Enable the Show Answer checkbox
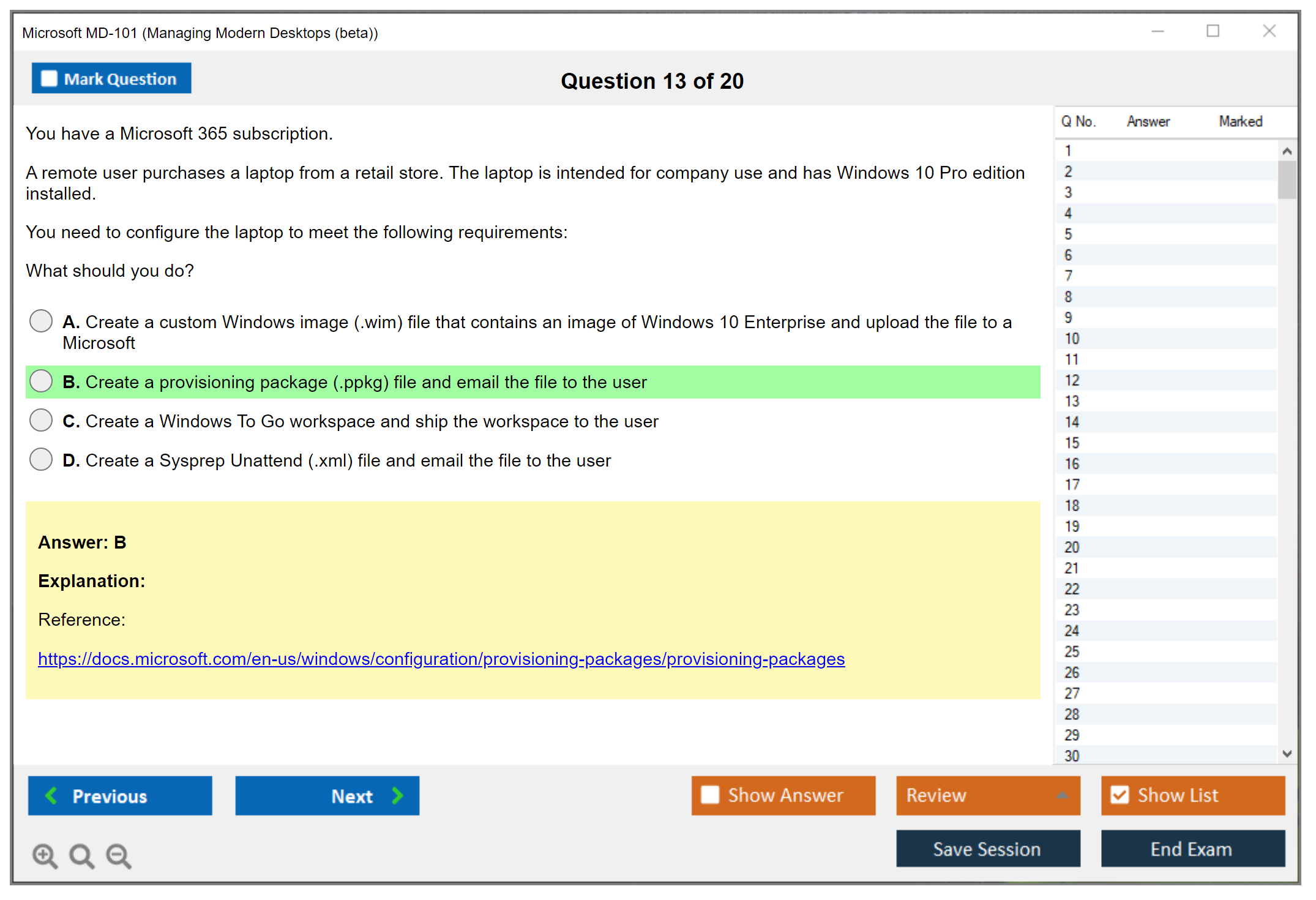 (x=710, y=795)
